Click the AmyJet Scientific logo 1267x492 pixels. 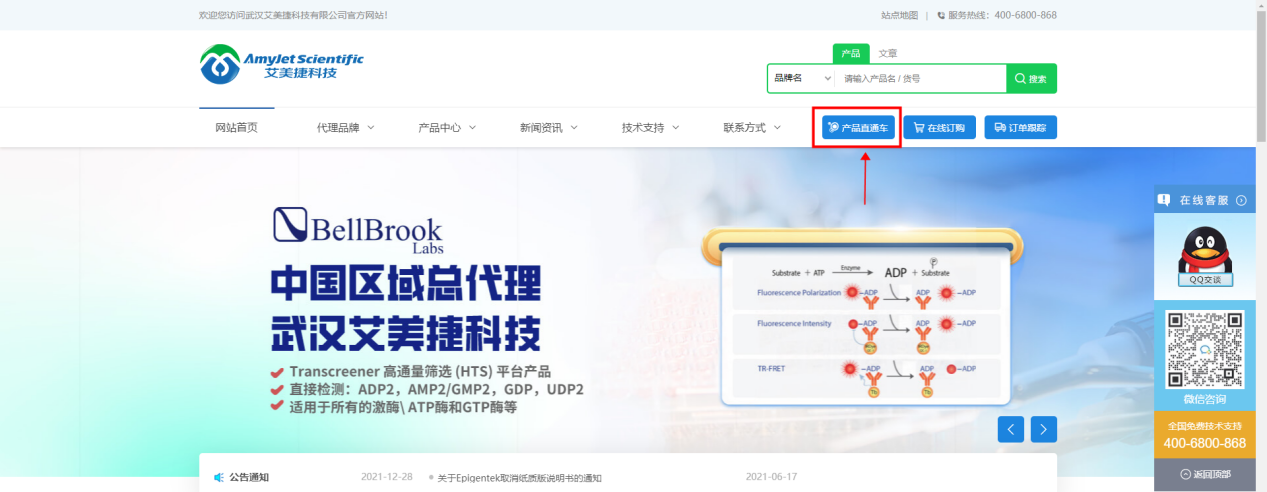click(x=281, y=64)
